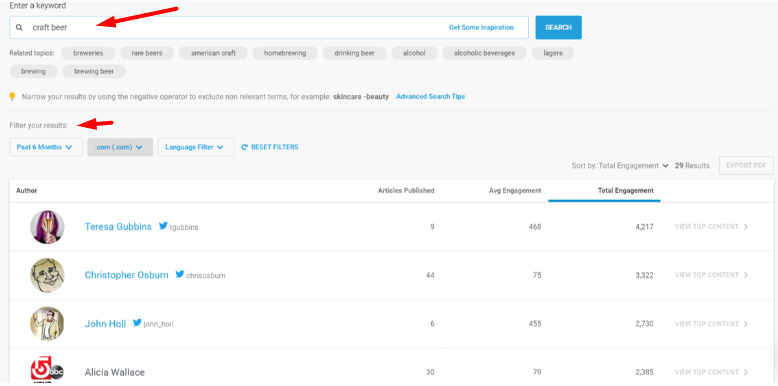
Task: Select the breweries related topic chip
Action: click(x=88, y=53)
